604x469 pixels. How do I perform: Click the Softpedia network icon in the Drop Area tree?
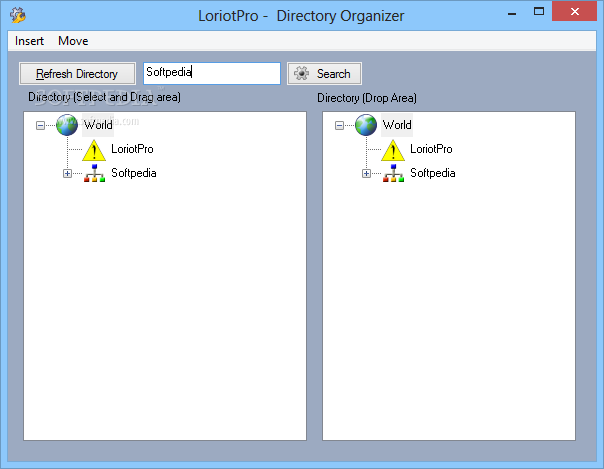point(393,173)
